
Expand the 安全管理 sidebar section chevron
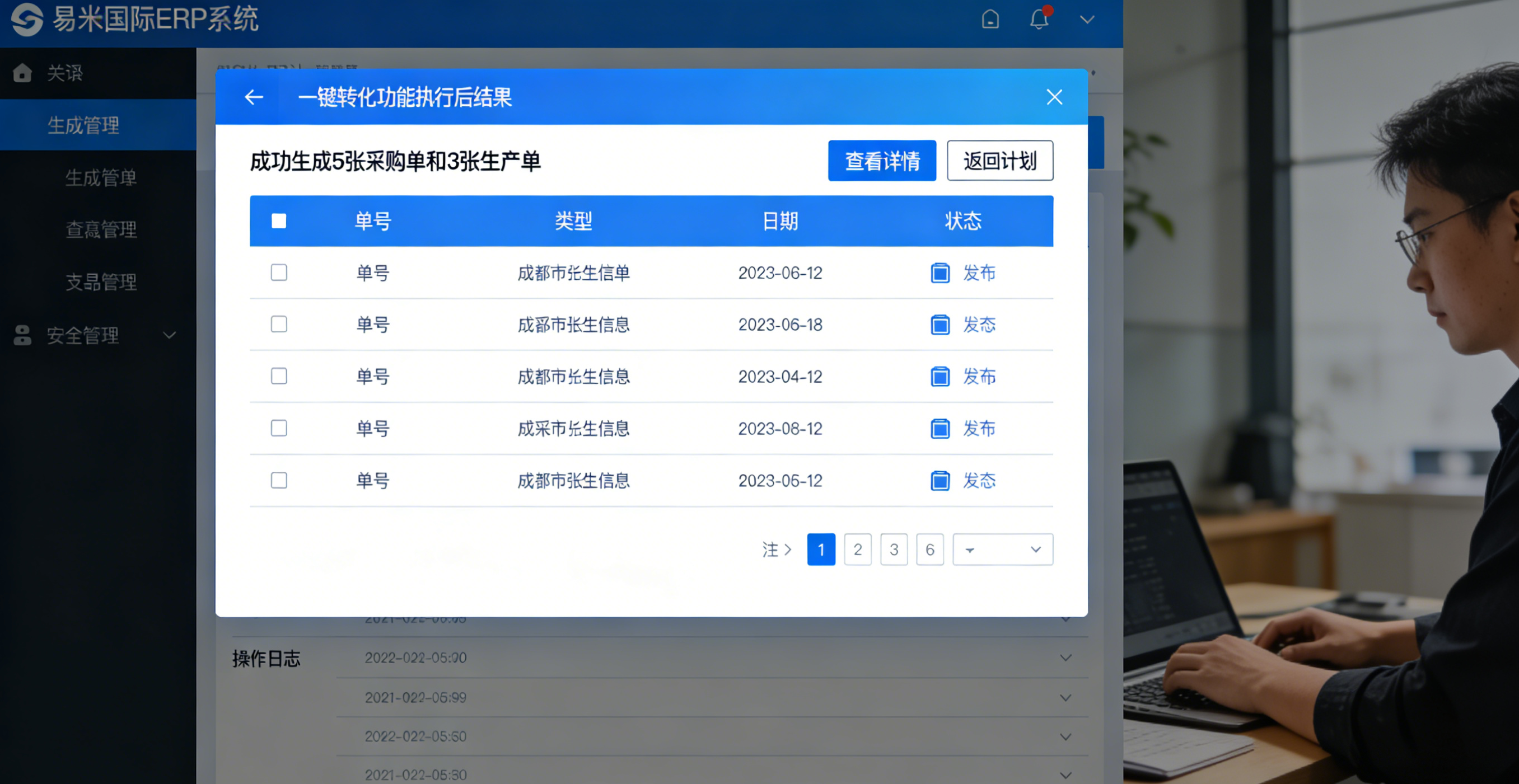pos(170,335)
